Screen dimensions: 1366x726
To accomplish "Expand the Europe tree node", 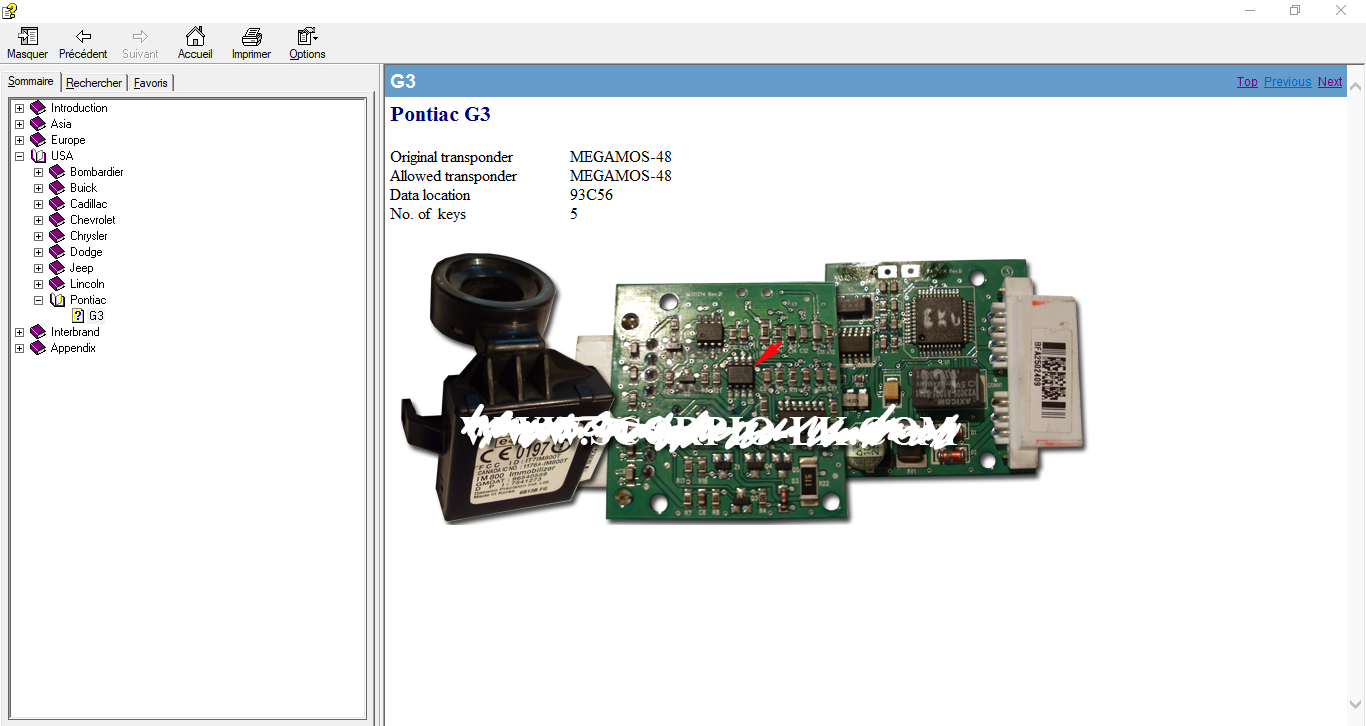I will [x=19, y=140].
